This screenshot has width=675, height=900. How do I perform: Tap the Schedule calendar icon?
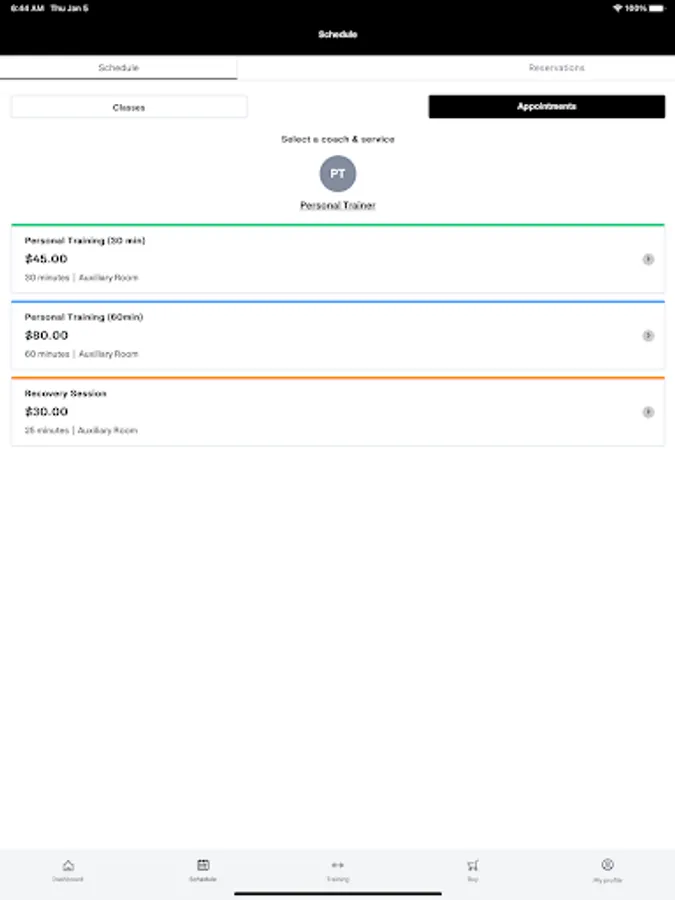[x=202, y=867]
